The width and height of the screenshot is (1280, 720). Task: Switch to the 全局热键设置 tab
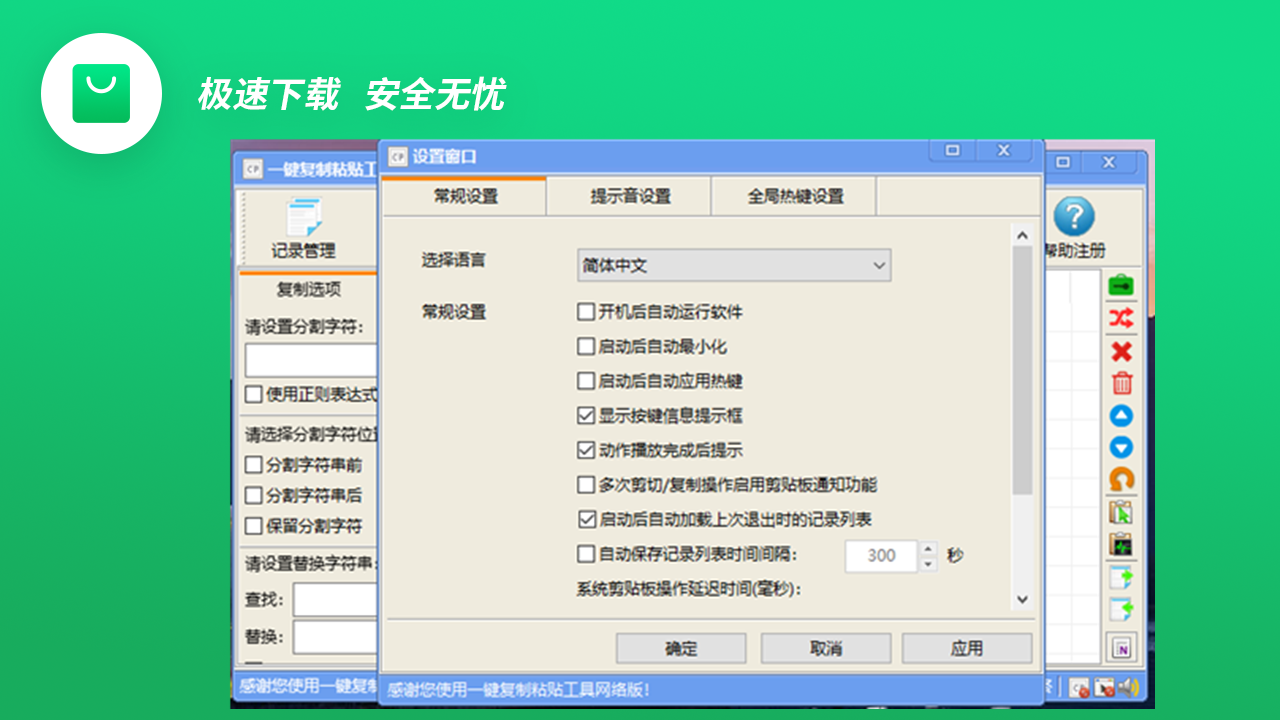click(793, 196)
